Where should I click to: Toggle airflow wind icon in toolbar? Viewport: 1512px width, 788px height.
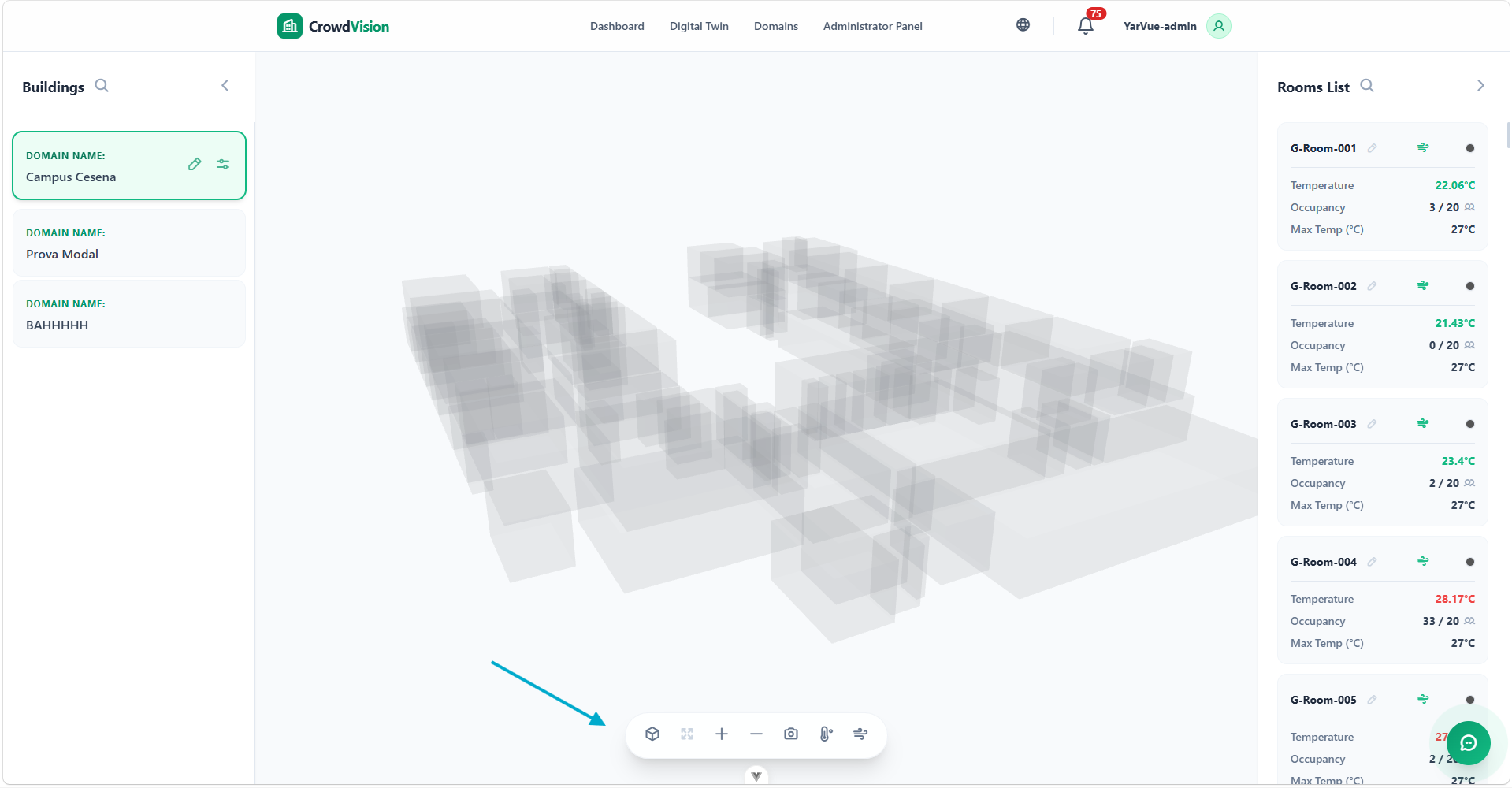pyautogui.click(x=860, y=734)
